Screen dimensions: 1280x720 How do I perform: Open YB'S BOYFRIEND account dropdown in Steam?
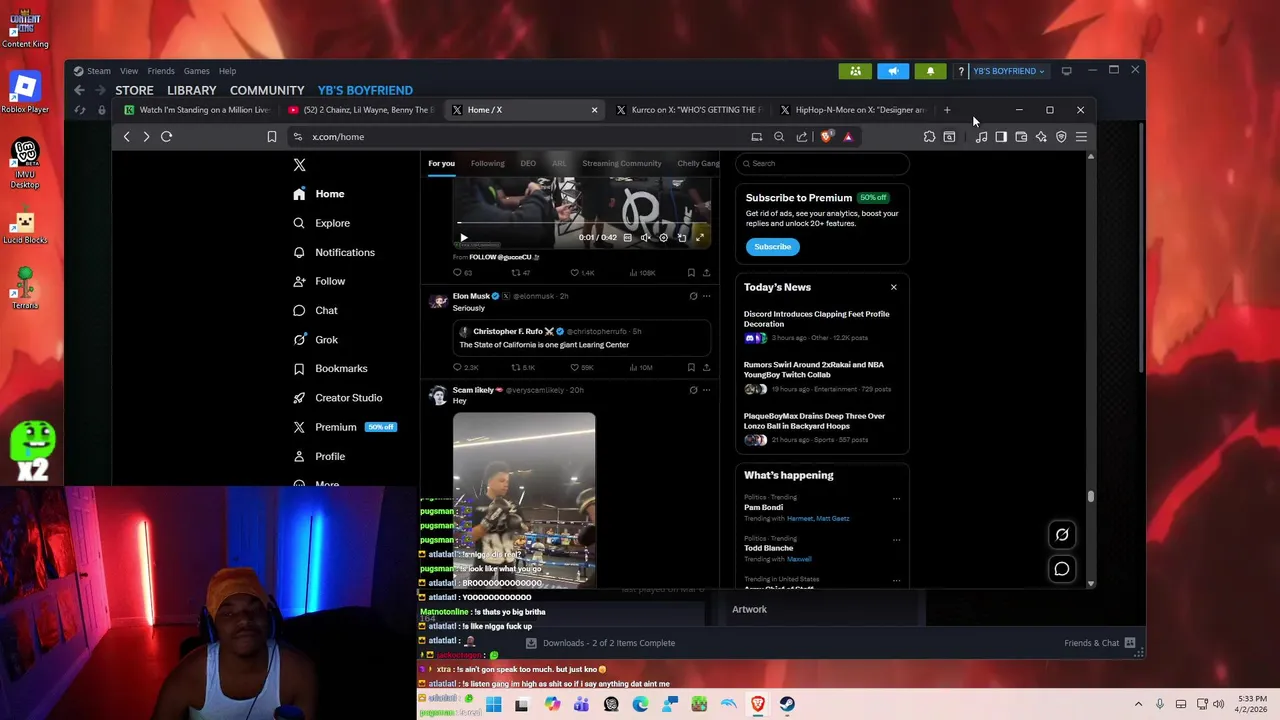1008,71
